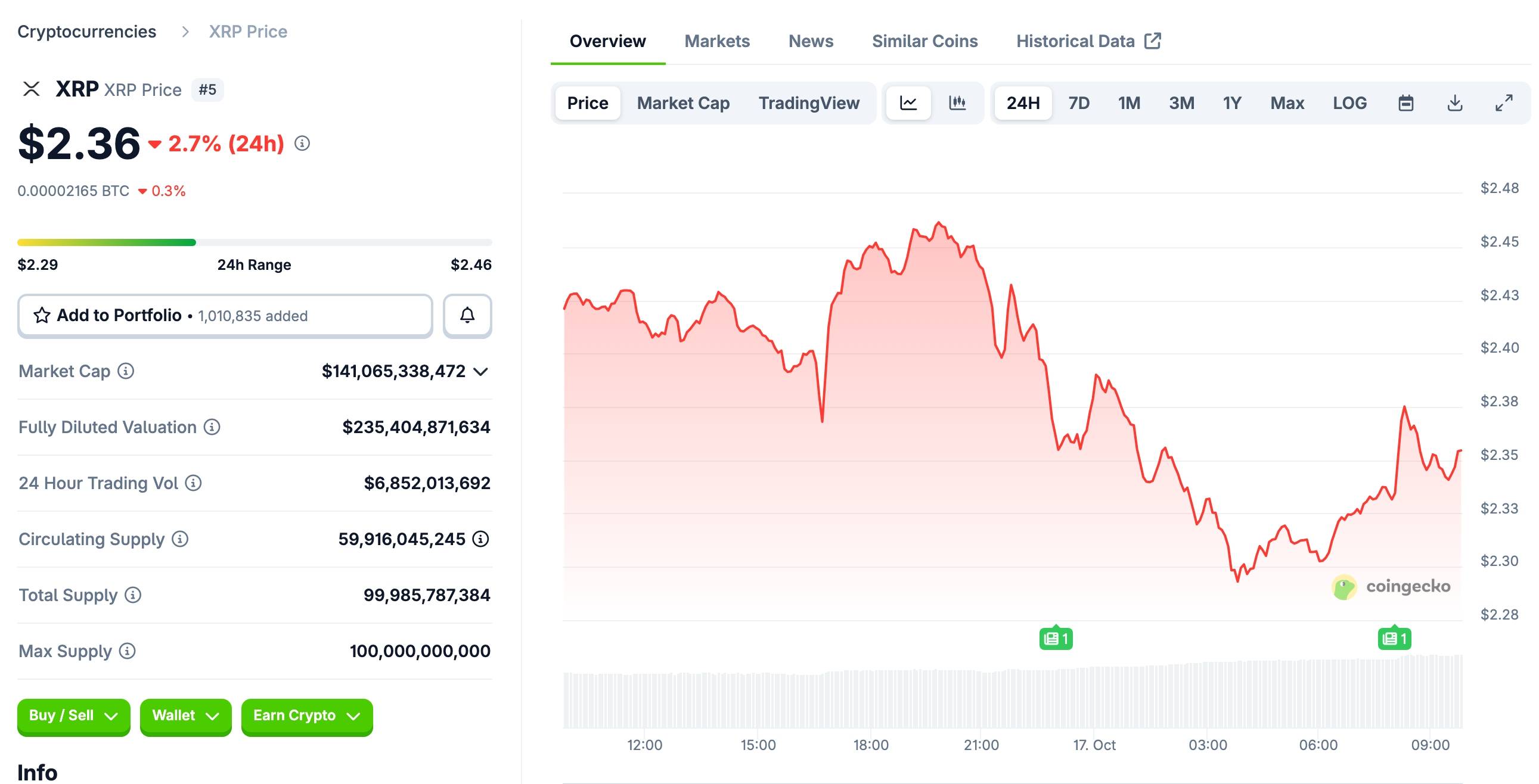Open the Buy / Sell dropdown
Screen dimensions: 1539x784
click(73, 715)
